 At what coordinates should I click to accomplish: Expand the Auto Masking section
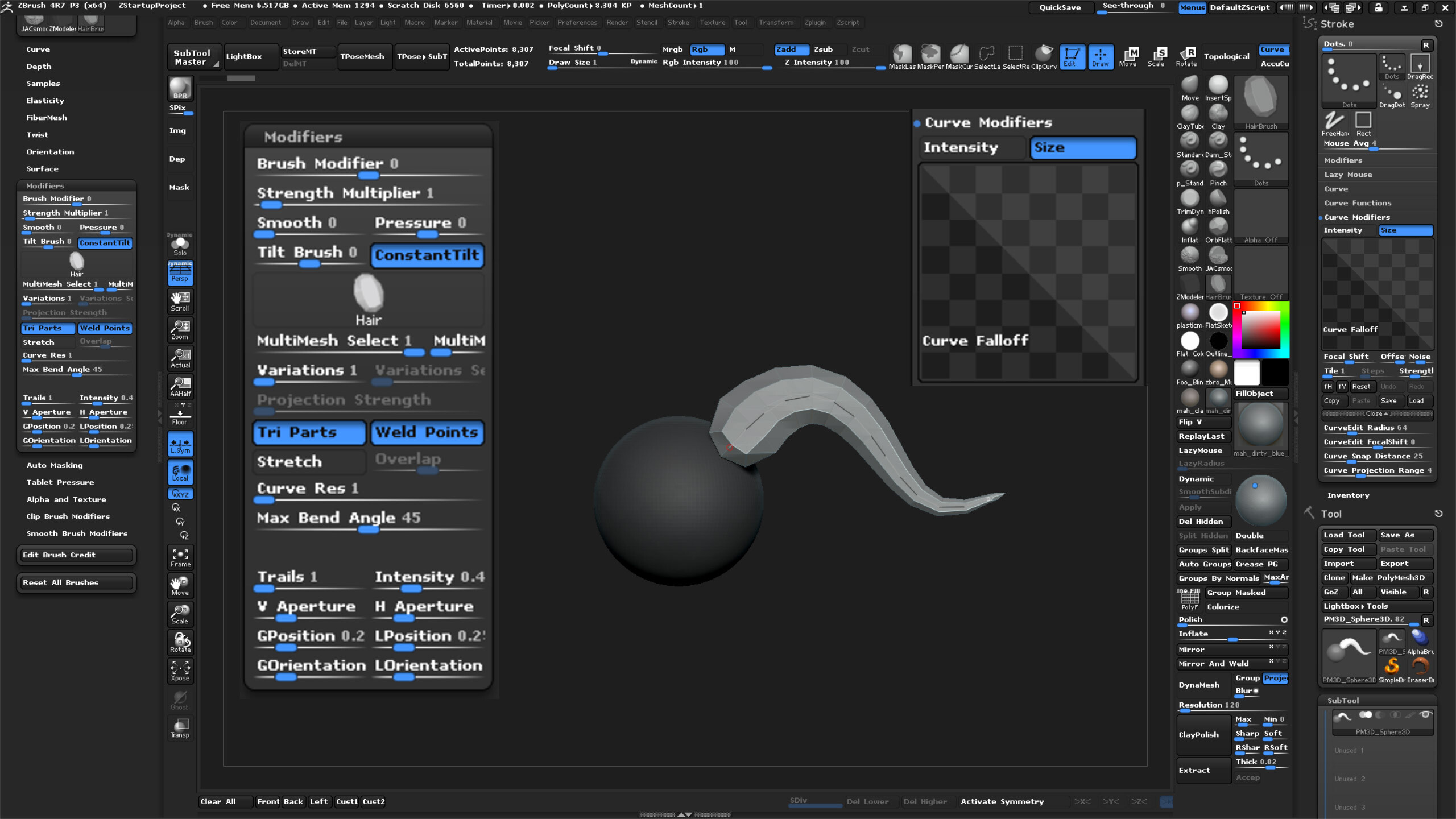55,465
